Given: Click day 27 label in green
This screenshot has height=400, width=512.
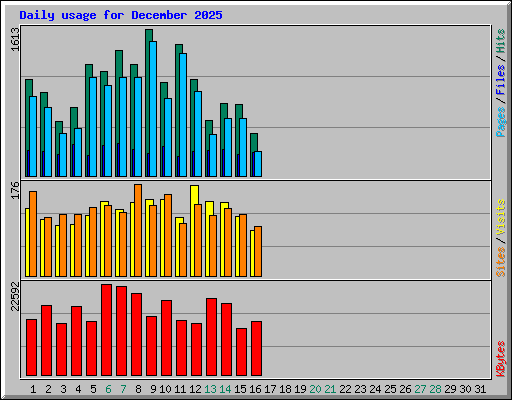Looking at the screenshot, I should tap(420, 389).
